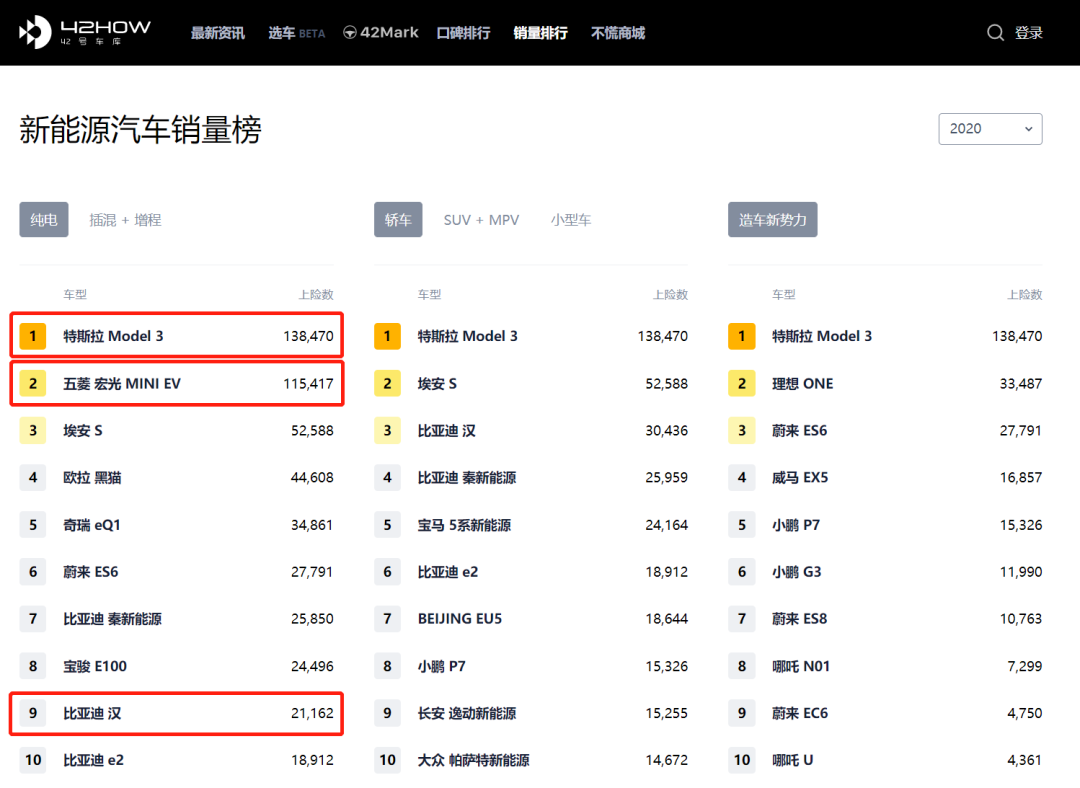
Task: Switch to the 插混 + 增程 tab
Action: click(125, 220)
